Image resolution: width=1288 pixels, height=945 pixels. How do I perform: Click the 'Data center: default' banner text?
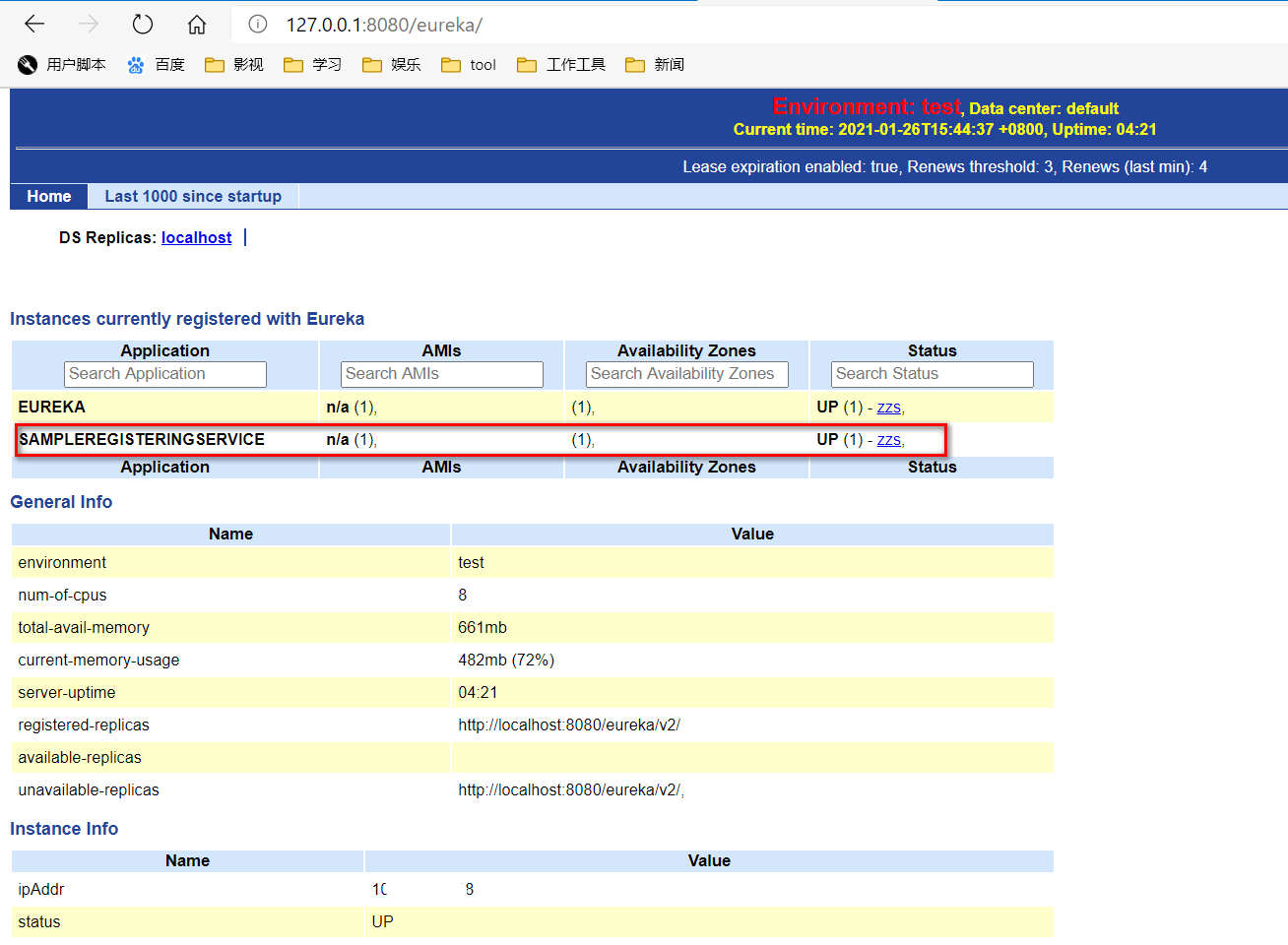click(x=1044, y=108)
